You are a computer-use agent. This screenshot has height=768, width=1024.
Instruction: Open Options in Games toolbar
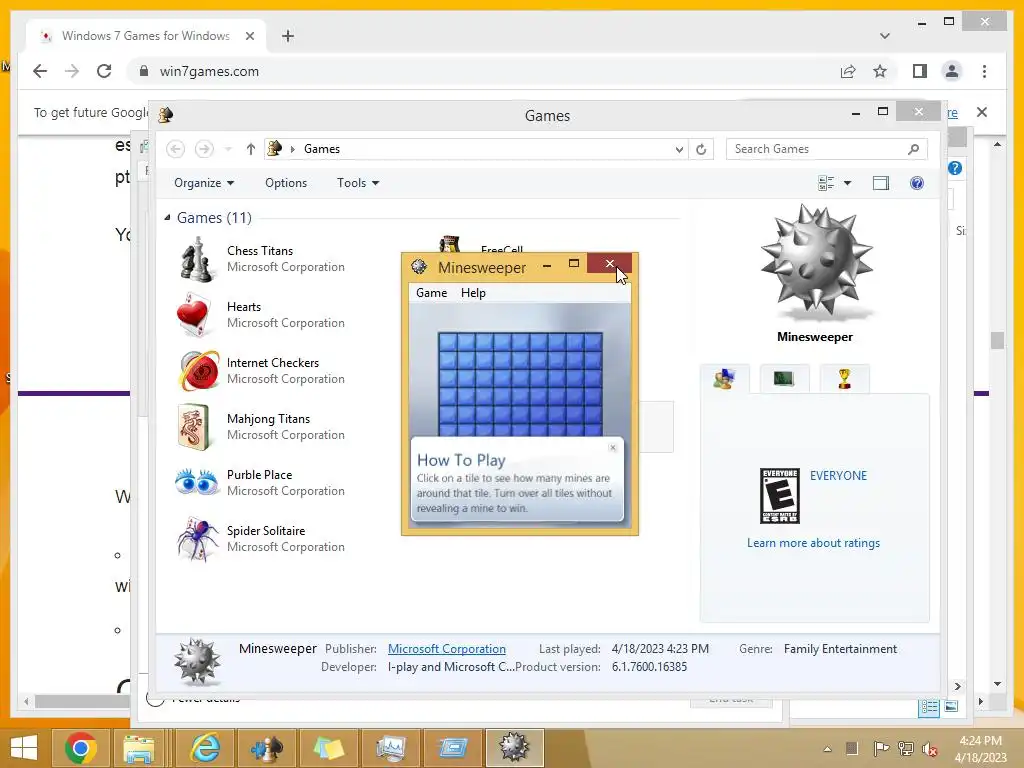click(286, 183)
